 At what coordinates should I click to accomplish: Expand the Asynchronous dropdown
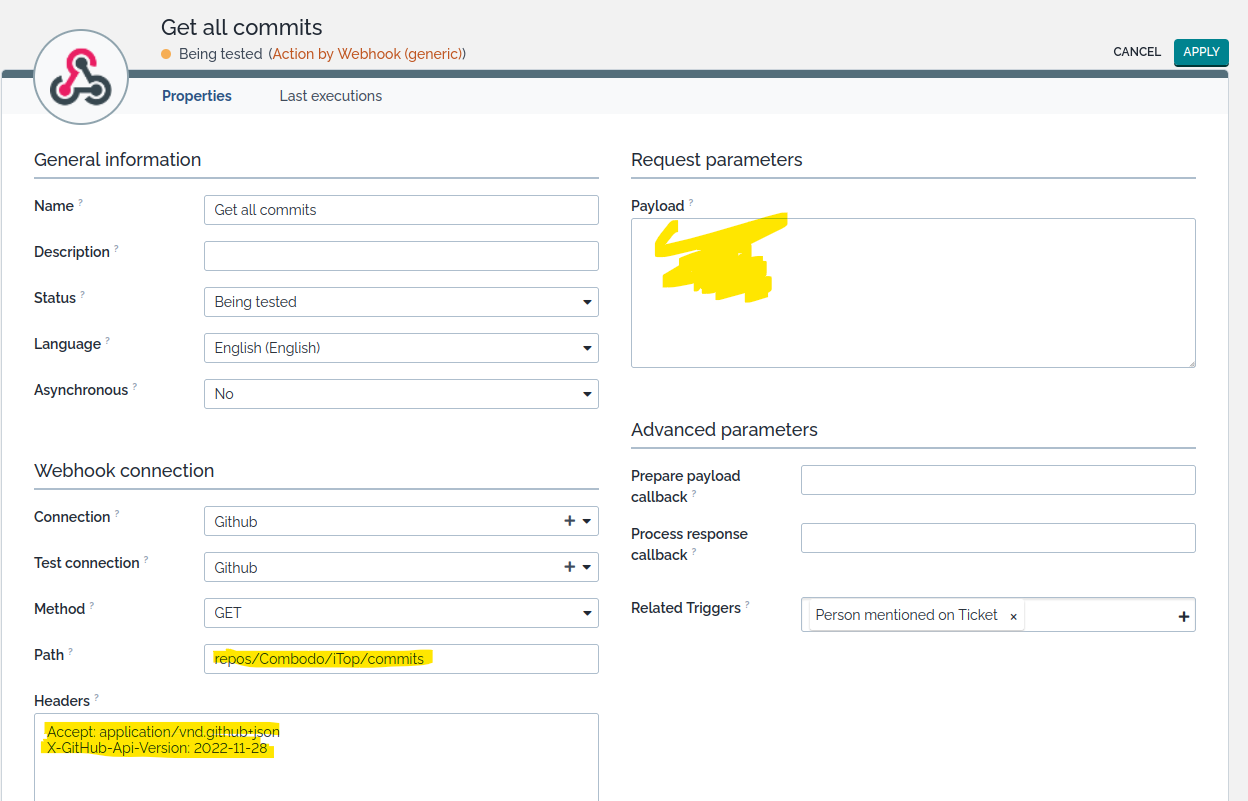401,394
